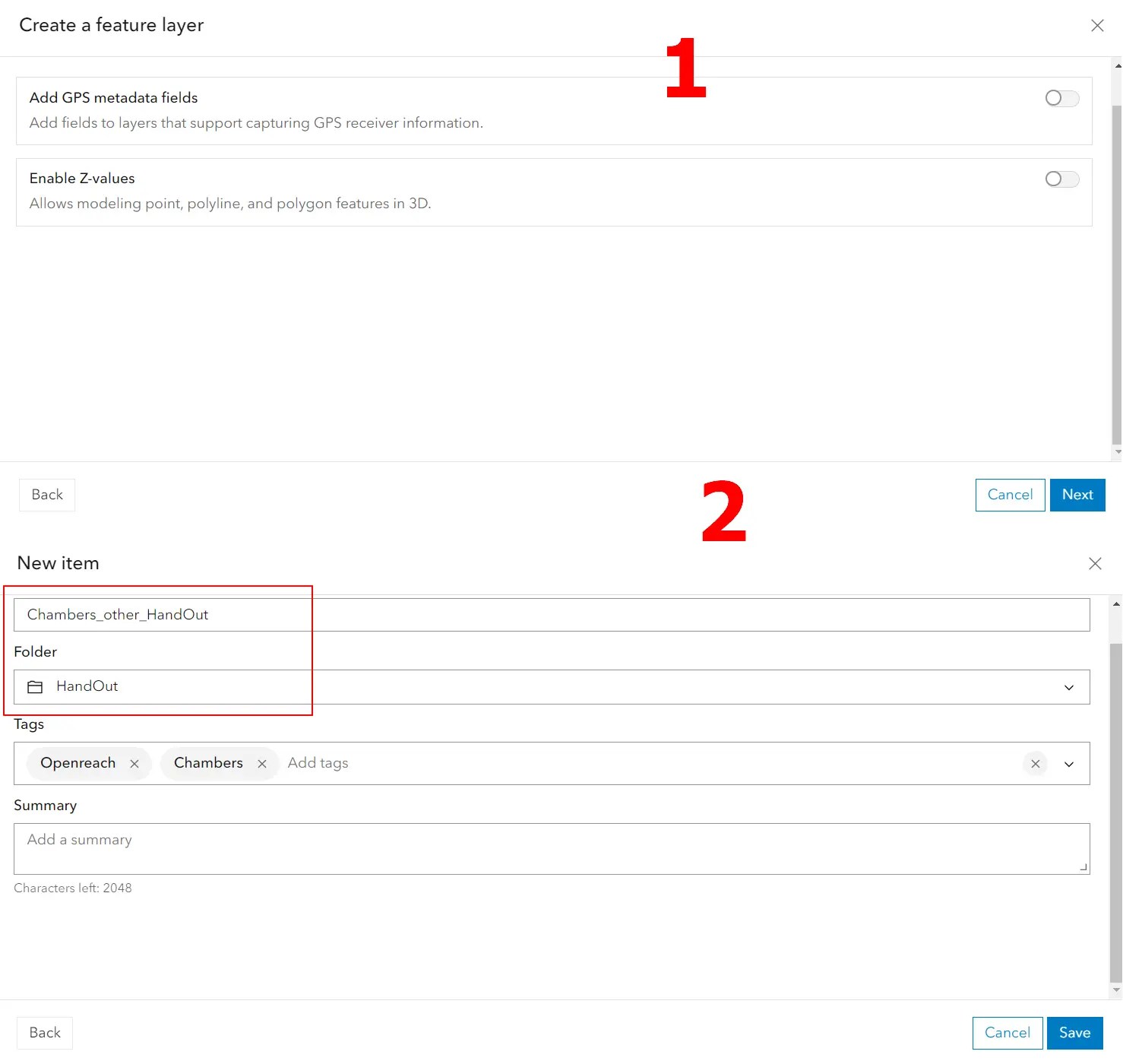Close the Create a feature layer dialog
The height and width of the screenshot is (1064, 1123).
point(1097,25)
